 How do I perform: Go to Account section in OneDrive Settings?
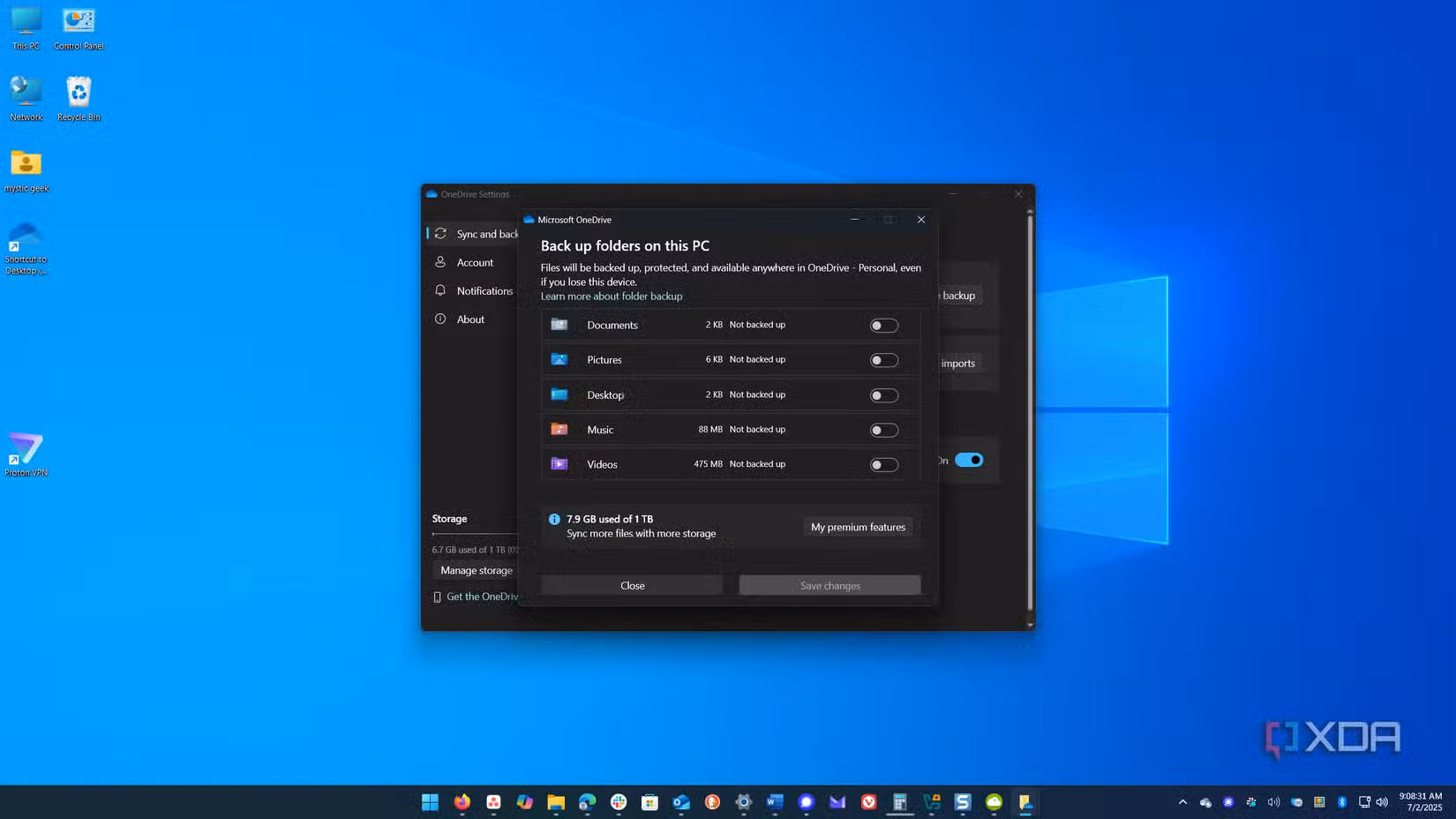point(475,262)
